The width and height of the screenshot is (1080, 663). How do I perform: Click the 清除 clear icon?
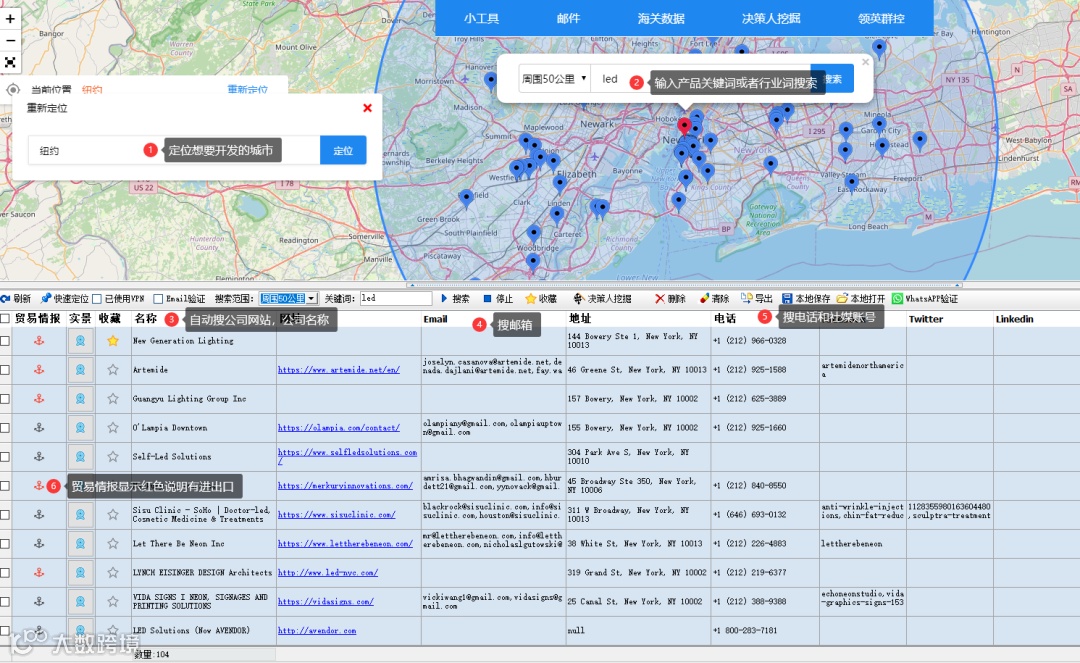pyautogui.click(x=704, y=298)
